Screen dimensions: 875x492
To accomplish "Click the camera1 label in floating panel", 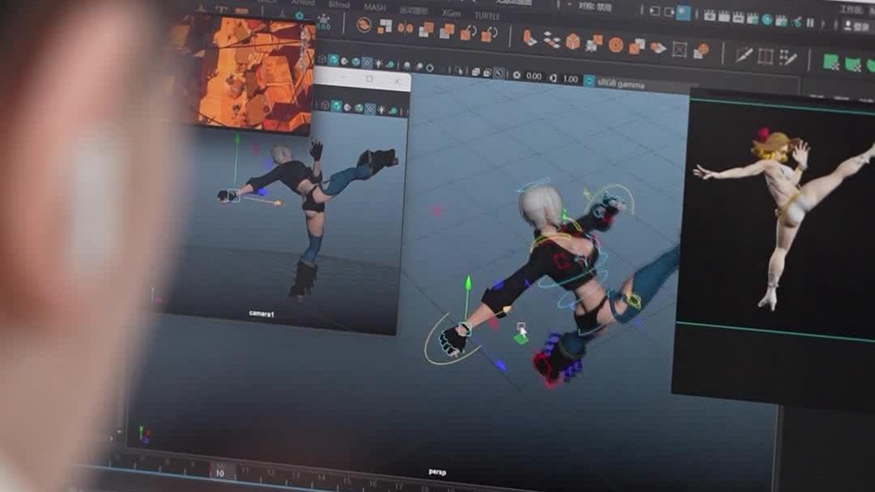I will [262, 313].
